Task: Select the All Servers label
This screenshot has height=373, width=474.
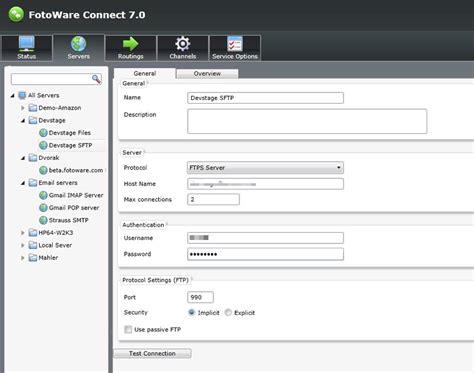Action: 43,95
